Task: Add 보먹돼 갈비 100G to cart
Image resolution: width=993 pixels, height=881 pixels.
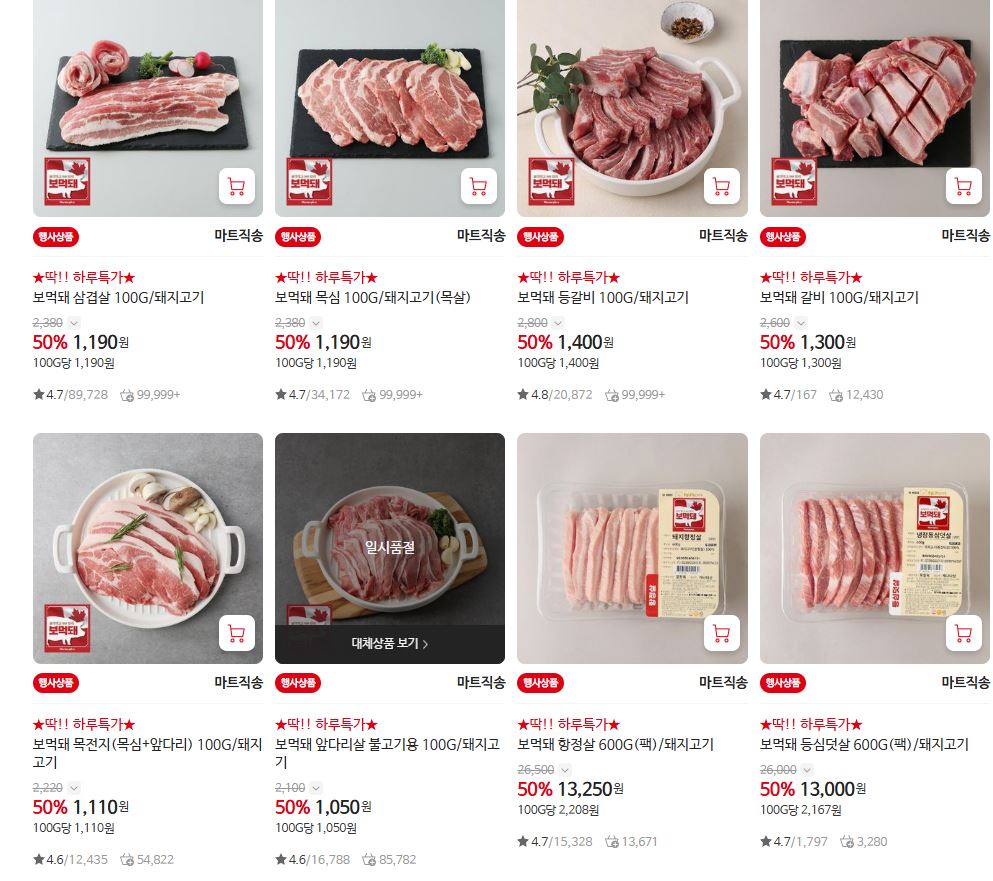Action: coord(963,187)
